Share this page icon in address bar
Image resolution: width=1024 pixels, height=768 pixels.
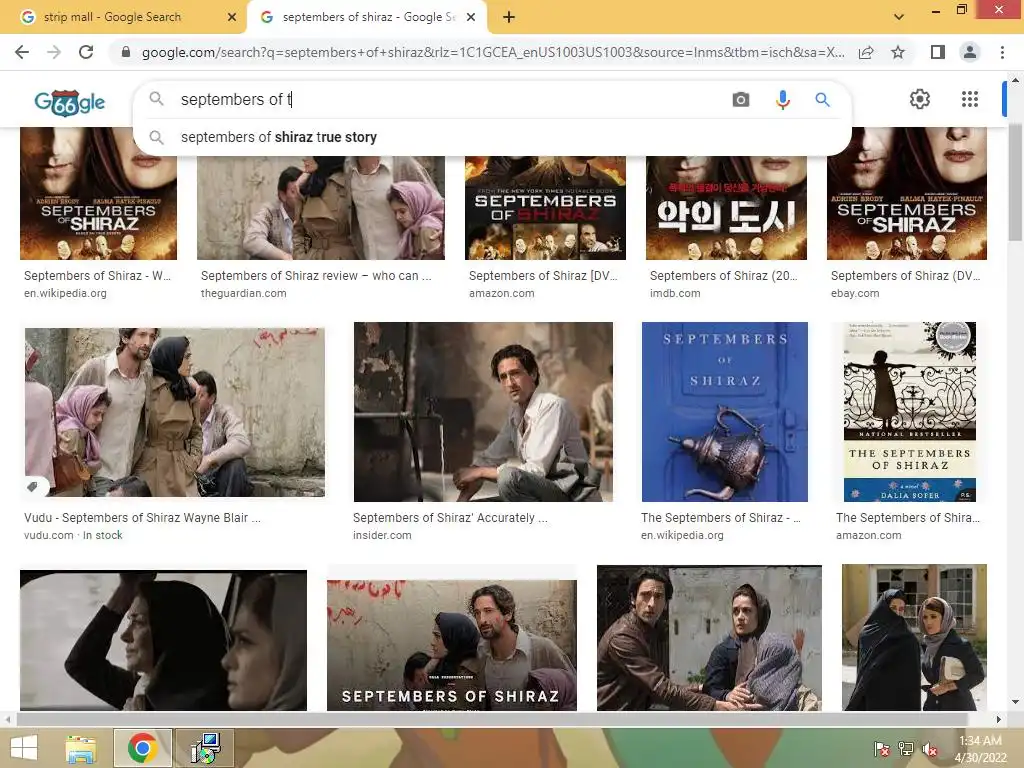866,52
